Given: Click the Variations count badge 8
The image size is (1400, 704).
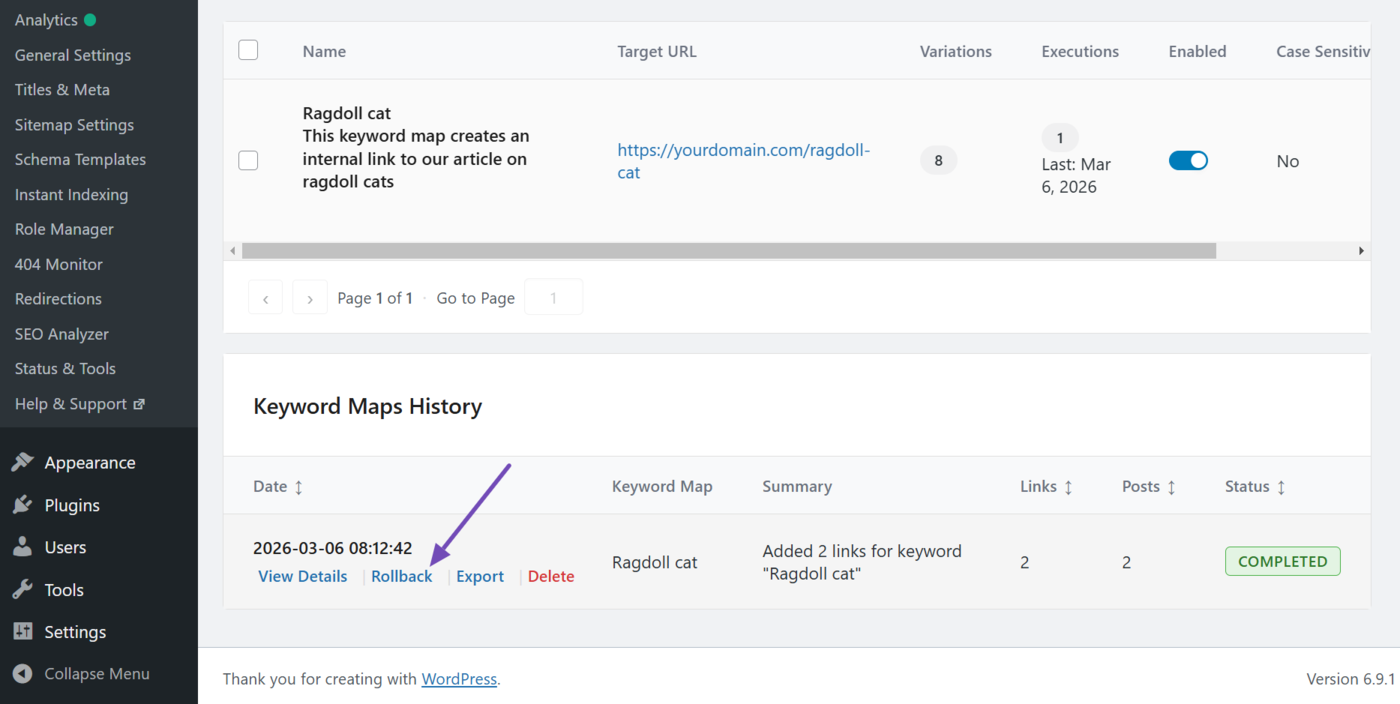Looking at the screenshot, I should tap(938, 160).
